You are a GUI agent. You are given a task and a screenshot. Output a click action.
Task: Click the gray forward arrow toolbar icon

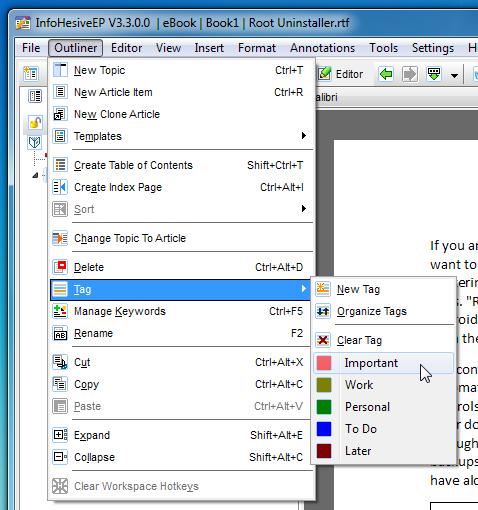(x=410, y=74)
